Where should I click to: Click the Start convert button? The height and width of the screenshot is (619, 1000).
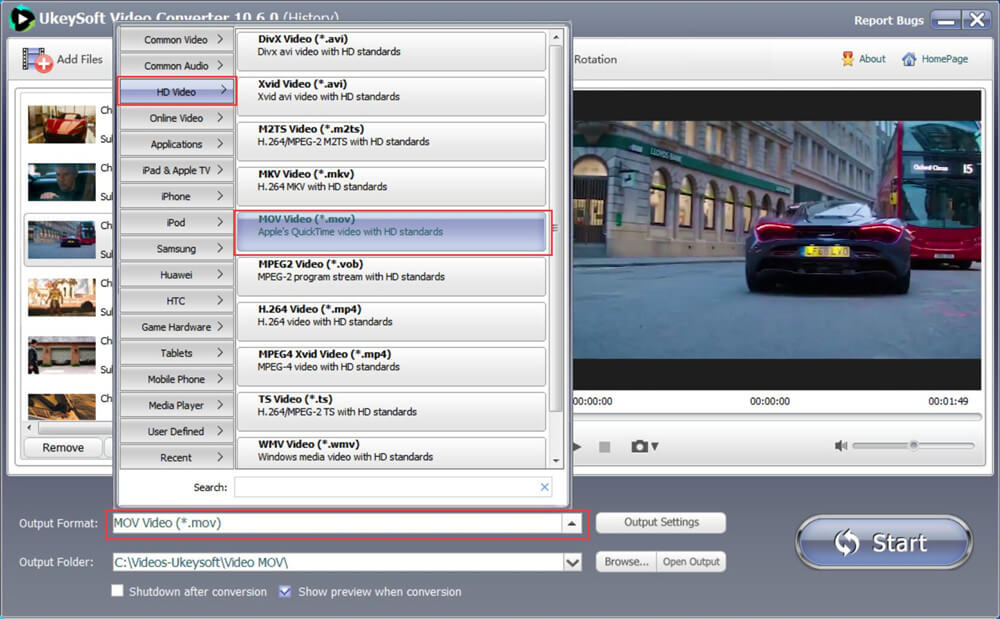click(x=884, y=543)
